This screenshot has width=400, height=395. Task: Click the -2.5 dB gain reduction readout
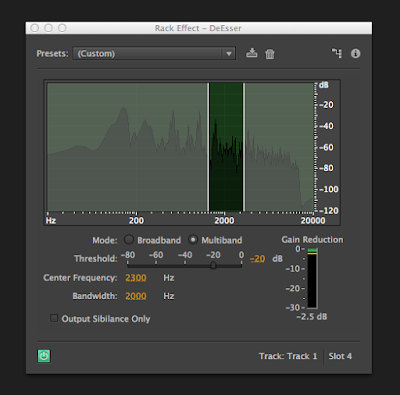click(312, 317)
